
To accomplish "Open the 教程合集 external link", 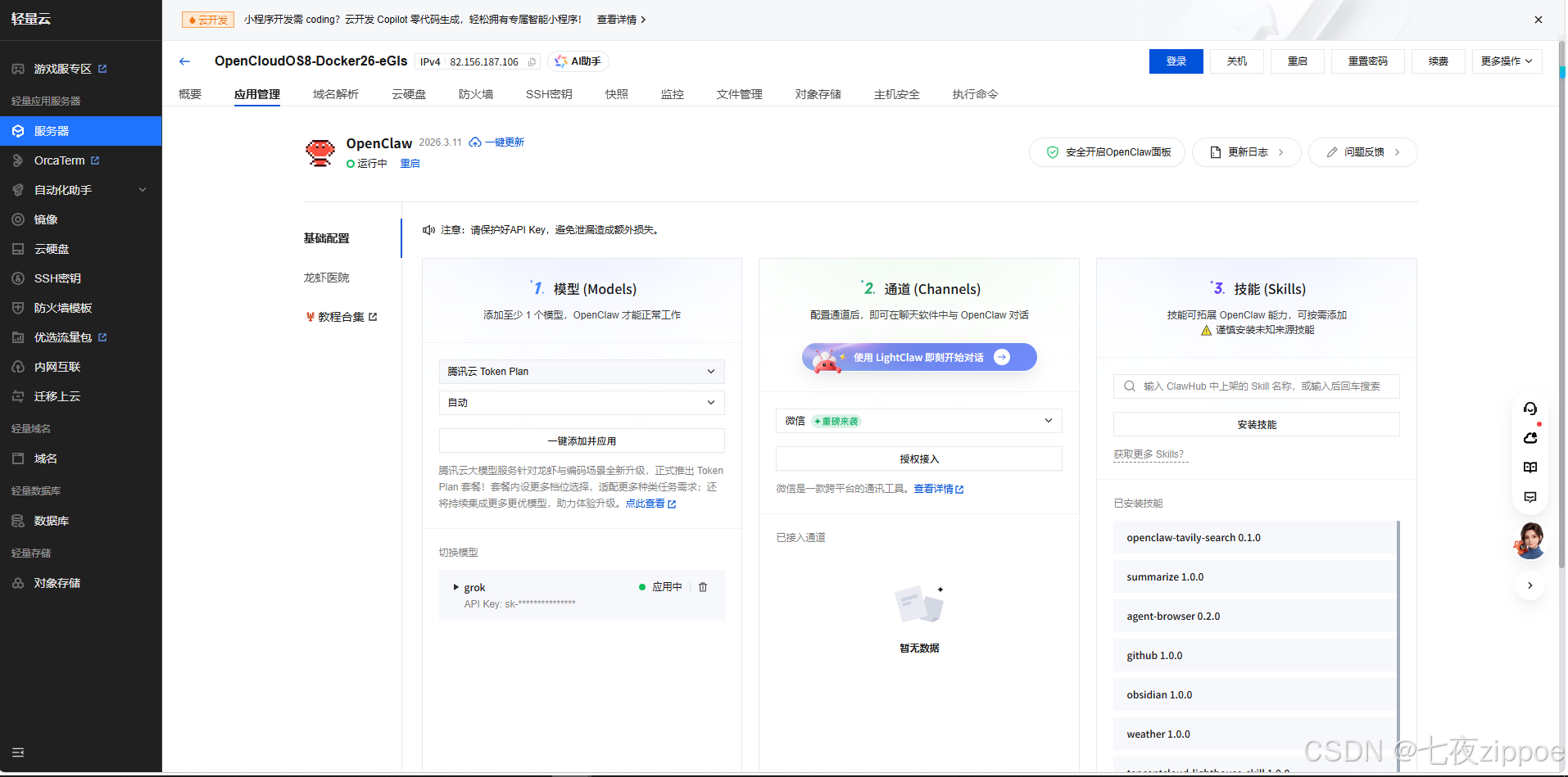I will click(342, 317).
